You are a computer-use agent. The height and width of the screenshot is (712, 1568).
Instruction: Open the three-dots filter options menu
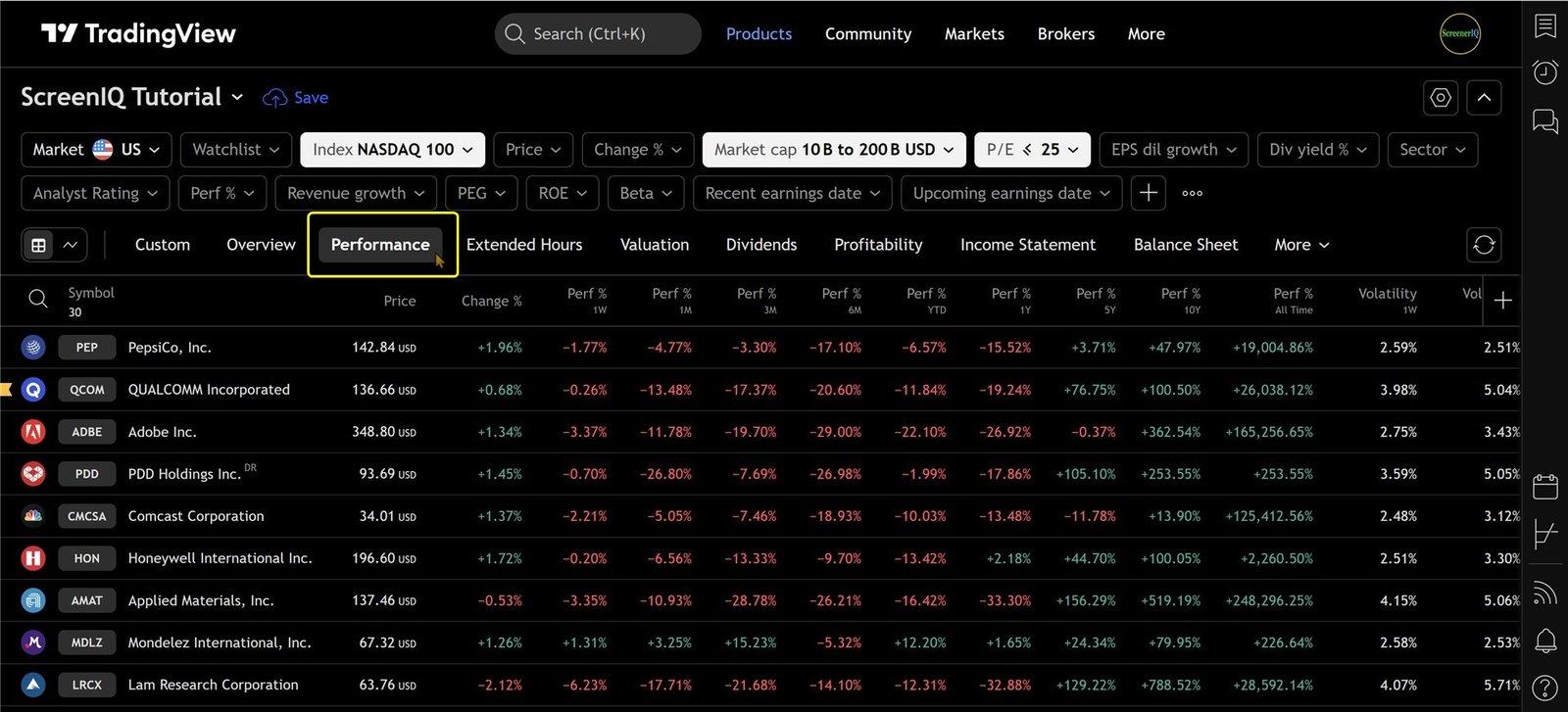coord(1193,193)
